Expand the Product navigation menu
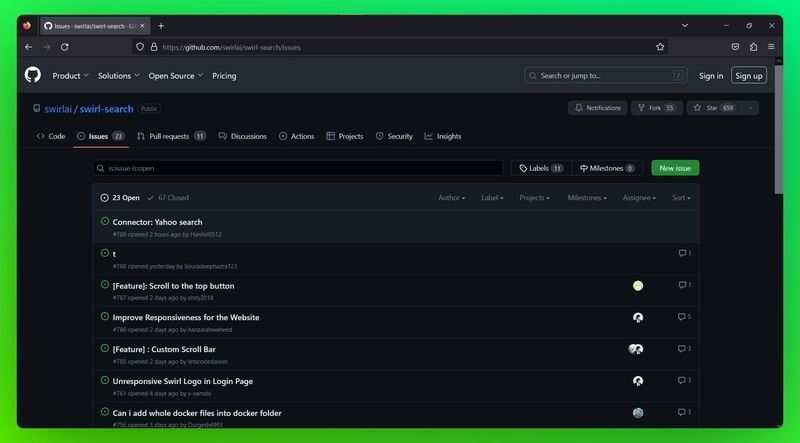 coord(70,76)
